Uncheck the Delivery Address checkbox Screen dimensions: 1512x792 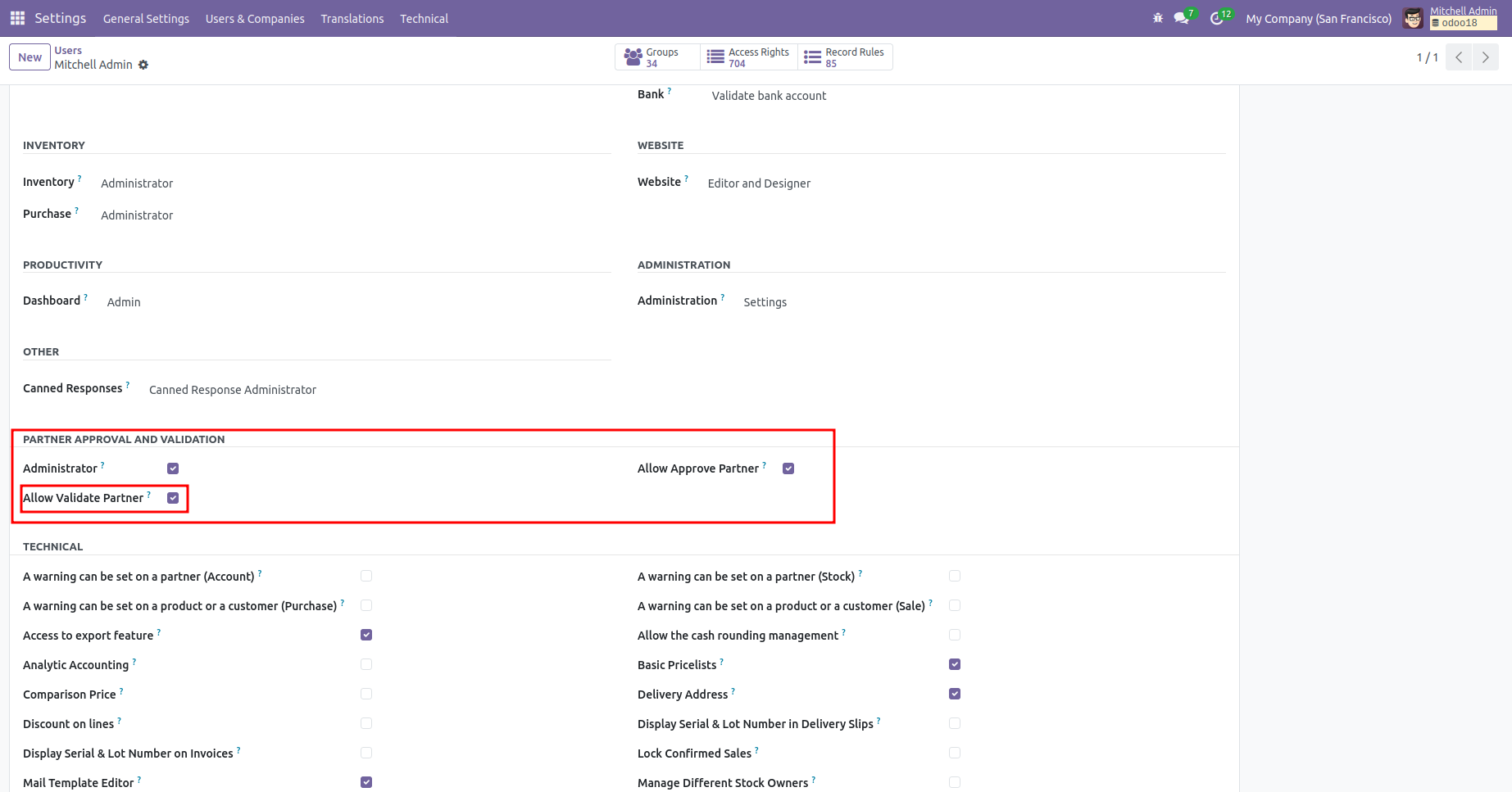click(955, 694)
